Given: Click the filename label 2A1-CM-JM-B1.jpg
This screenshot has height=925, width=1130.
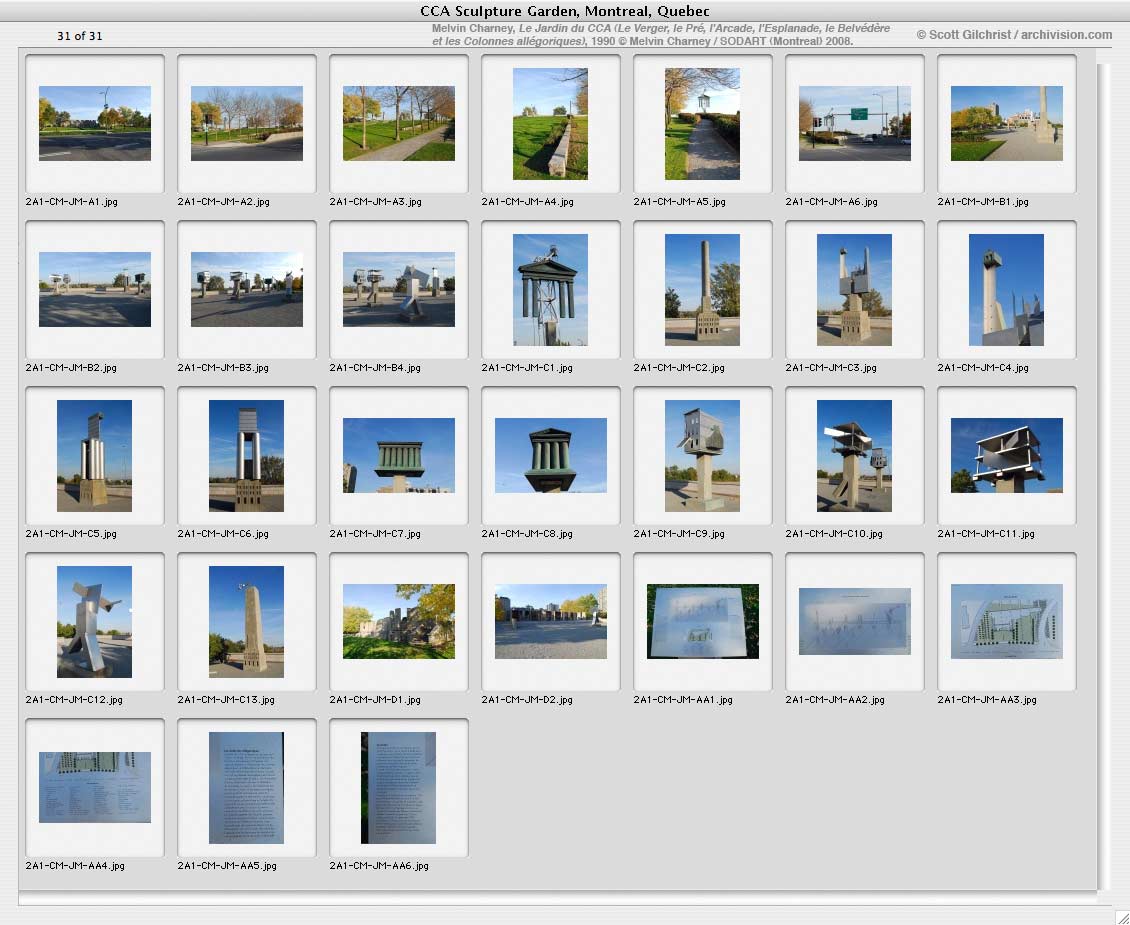Looking at the screenshot, I should [983, 202].
